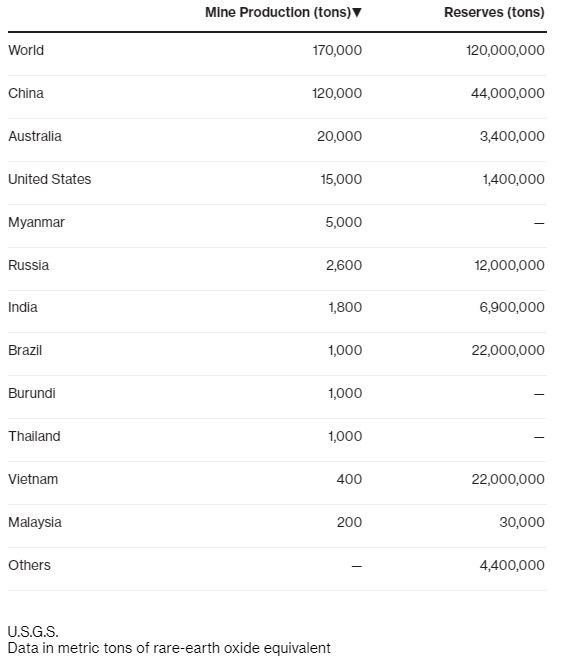Image resolution: width=561 pixels, height=660 pixels.
Task: Select the India row label
Action: click(23, 307)
